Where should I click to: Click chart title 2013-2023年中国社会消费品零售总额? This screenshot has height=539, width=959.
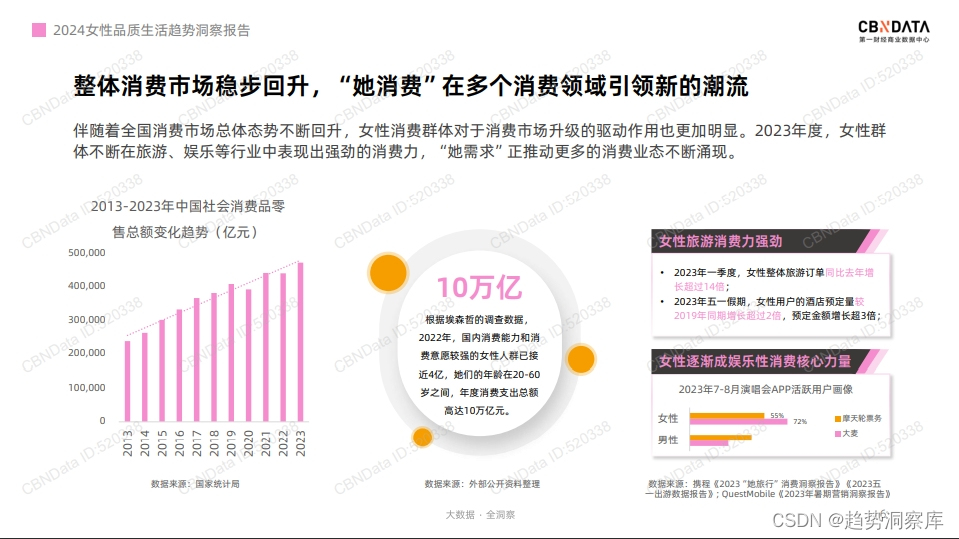188,219
